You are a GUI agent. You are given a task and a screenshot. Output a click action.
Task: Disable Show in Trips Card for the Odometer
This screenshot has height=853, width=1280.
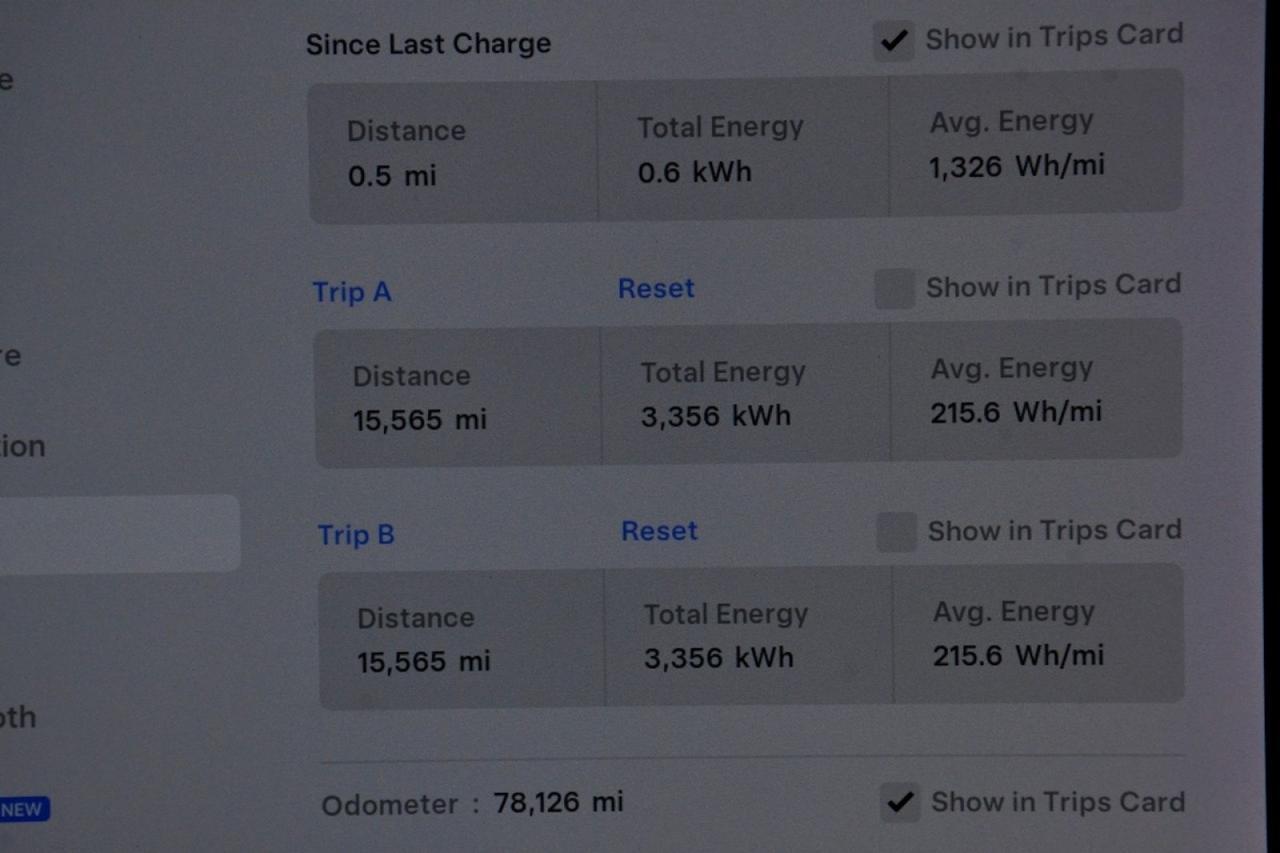tap(900, 802)
